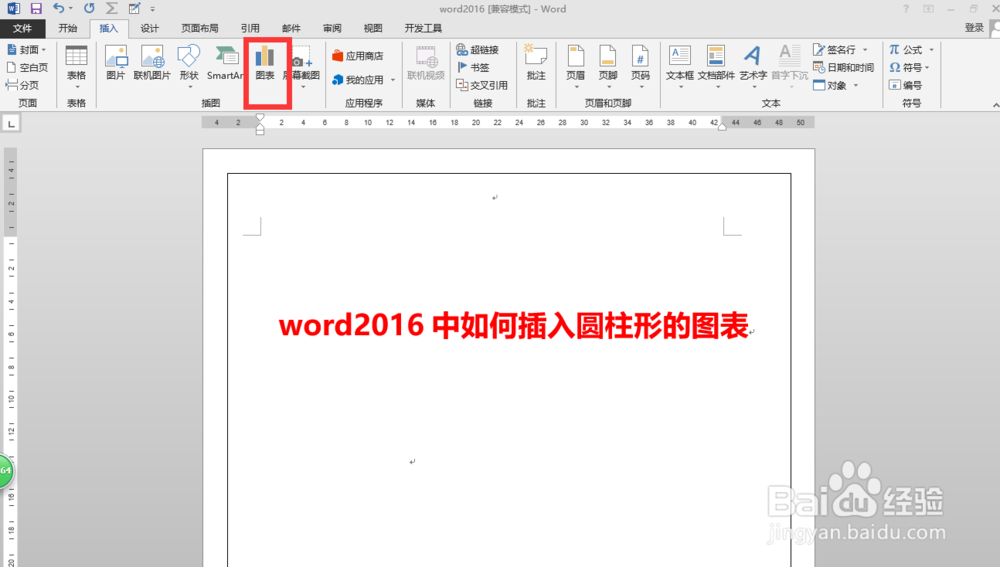Add a comment (批注)
This screenshot has width=1000, height=567.
536,63
